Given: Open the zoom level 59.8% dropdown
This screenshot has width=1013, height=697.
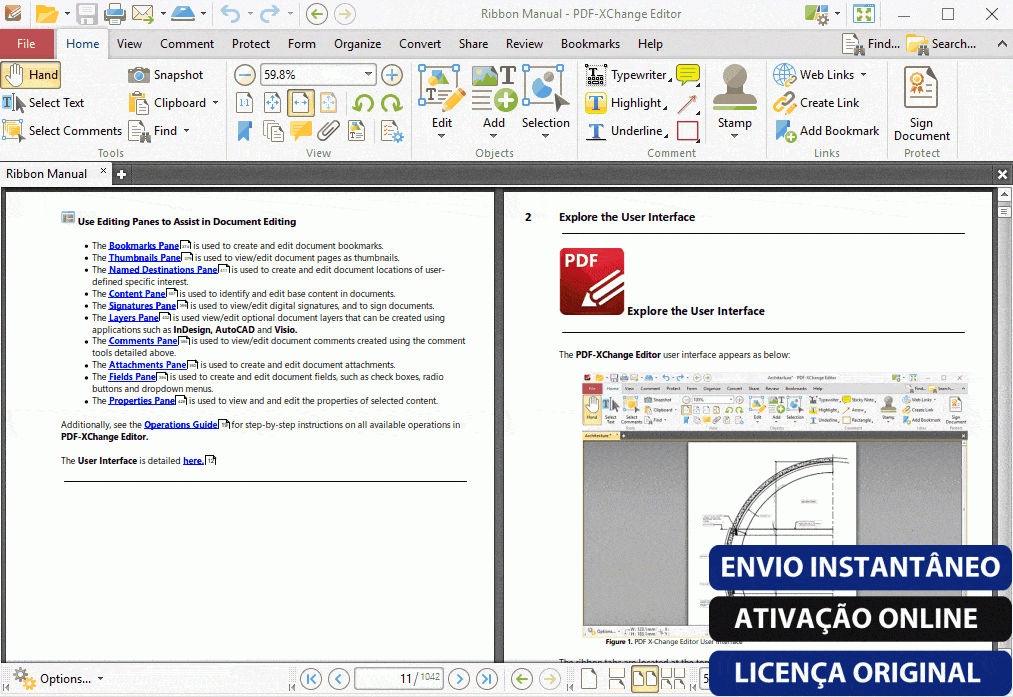Looking at the screenshot, I should (368, 74).
